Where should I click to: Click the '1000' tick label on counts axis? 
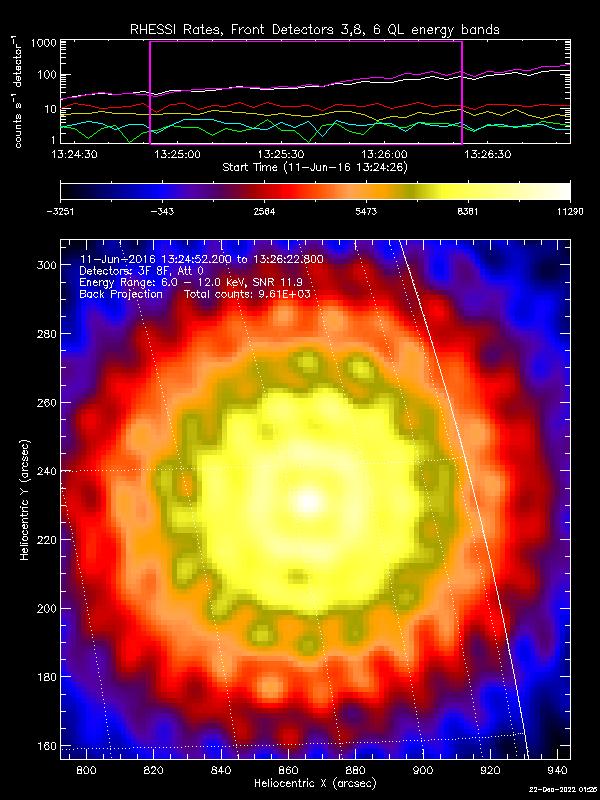43,43
